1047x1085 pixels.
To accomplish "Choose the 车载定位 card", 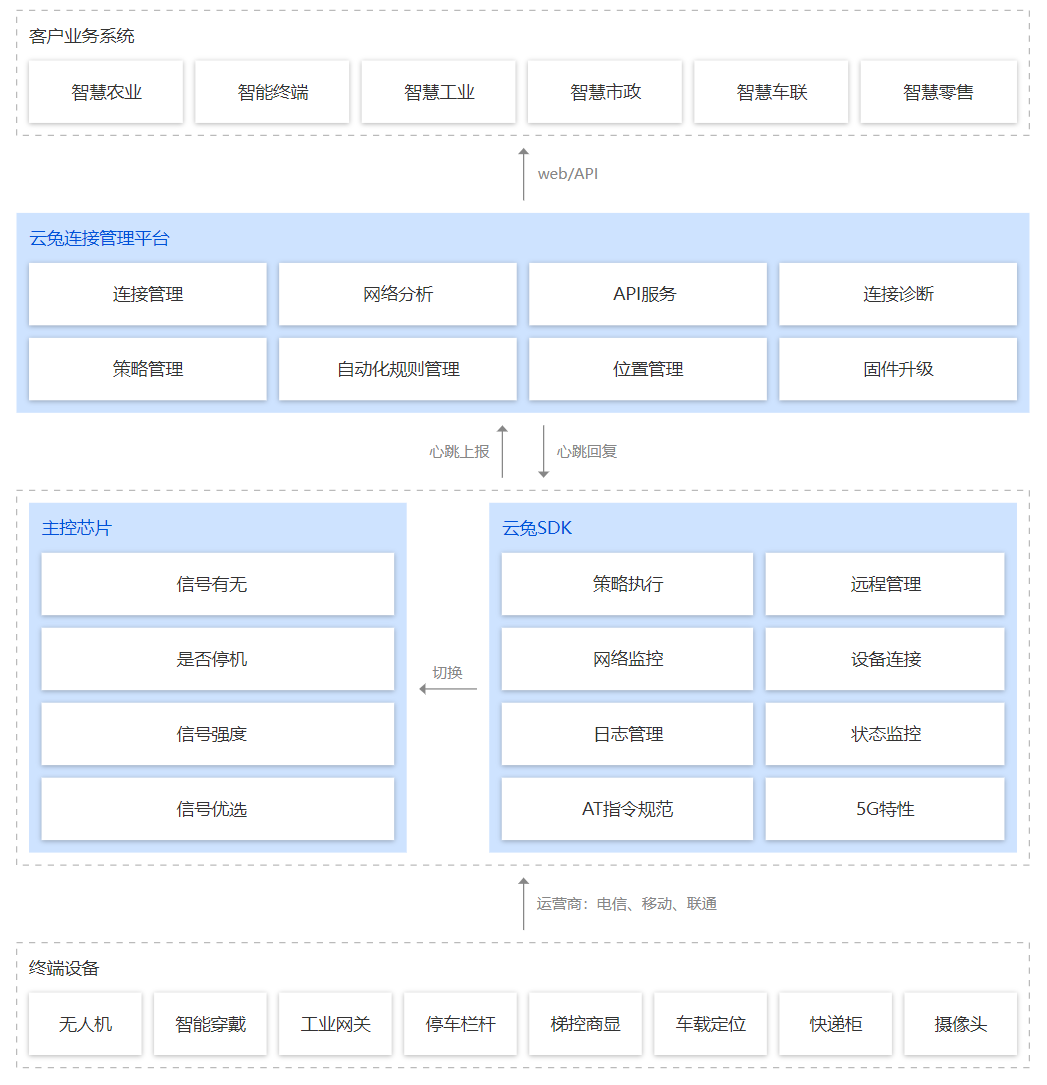I will tap(711, 1024).
